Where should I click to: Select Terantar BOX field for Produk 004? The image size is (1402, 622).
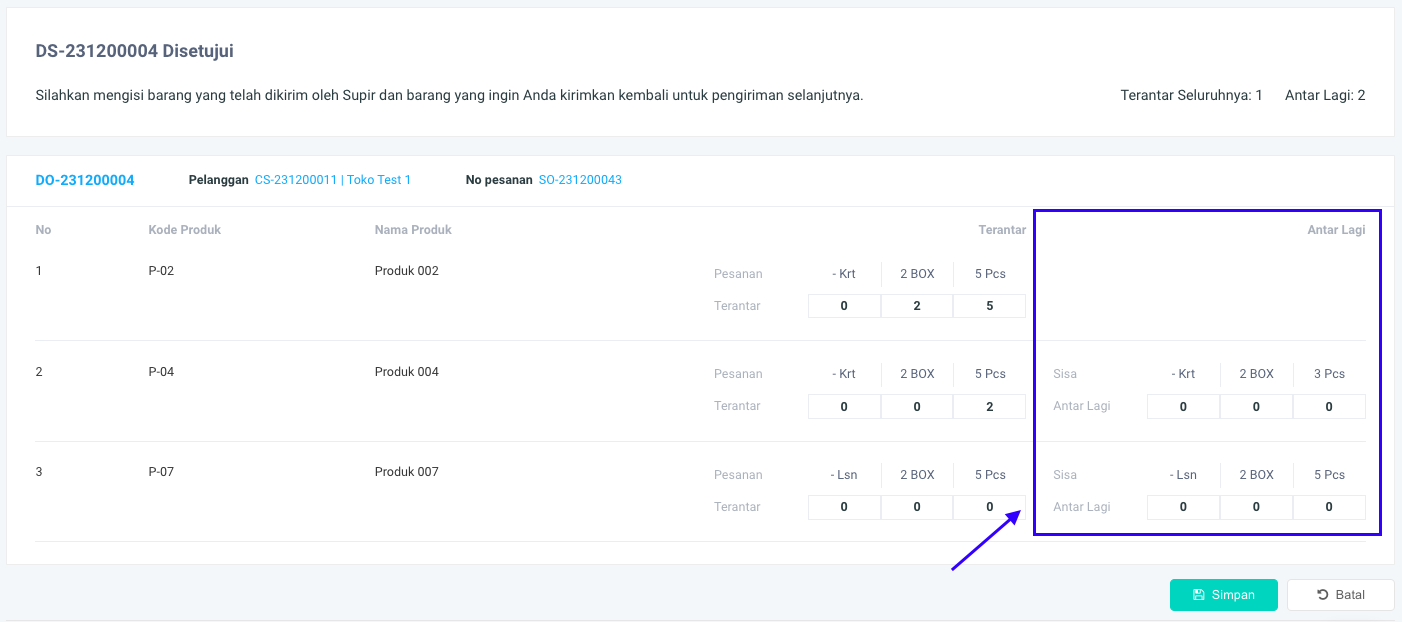(917, 406)
